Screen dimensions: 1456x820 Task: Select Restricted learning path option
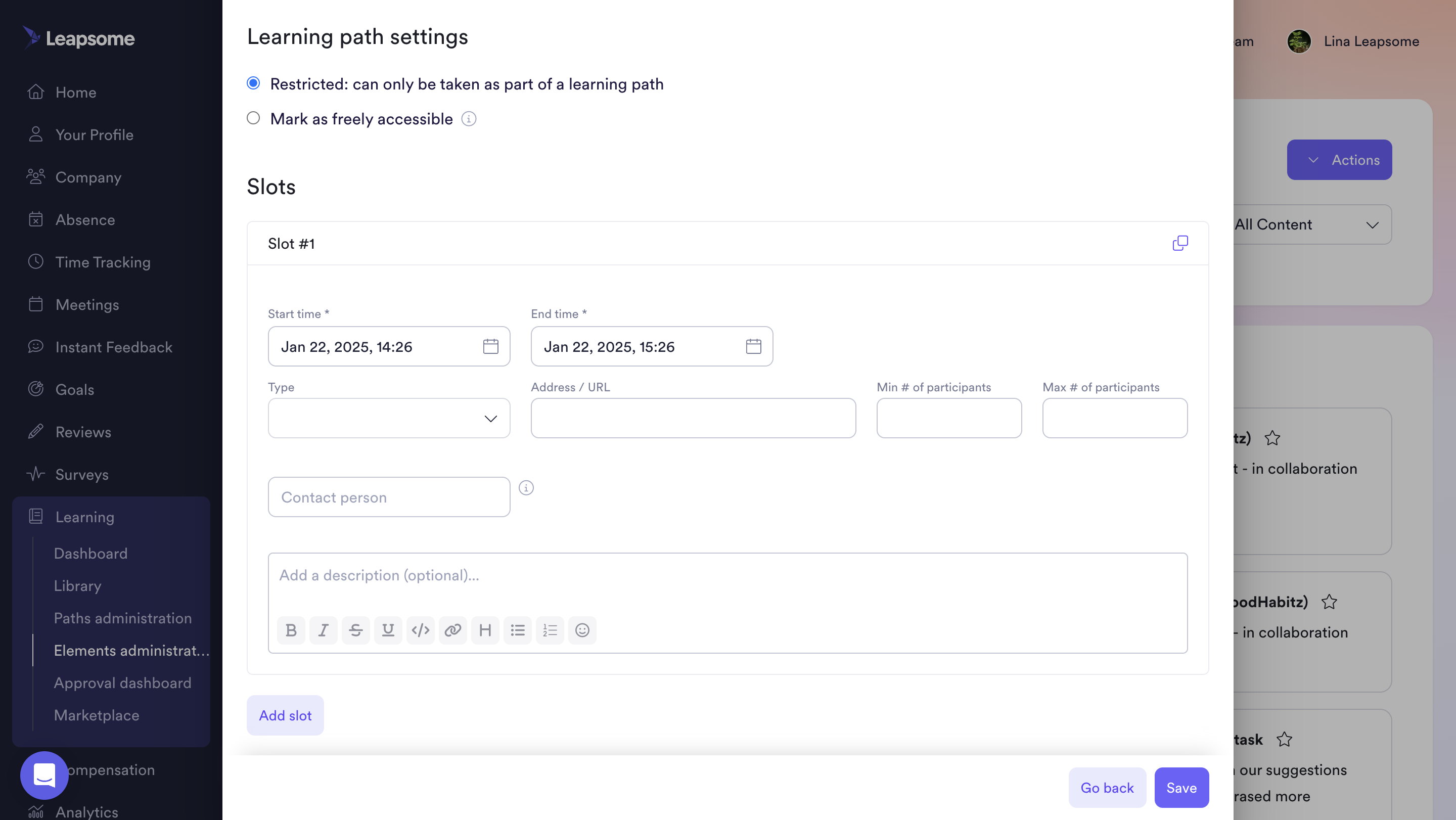click(x=253, y=83)
